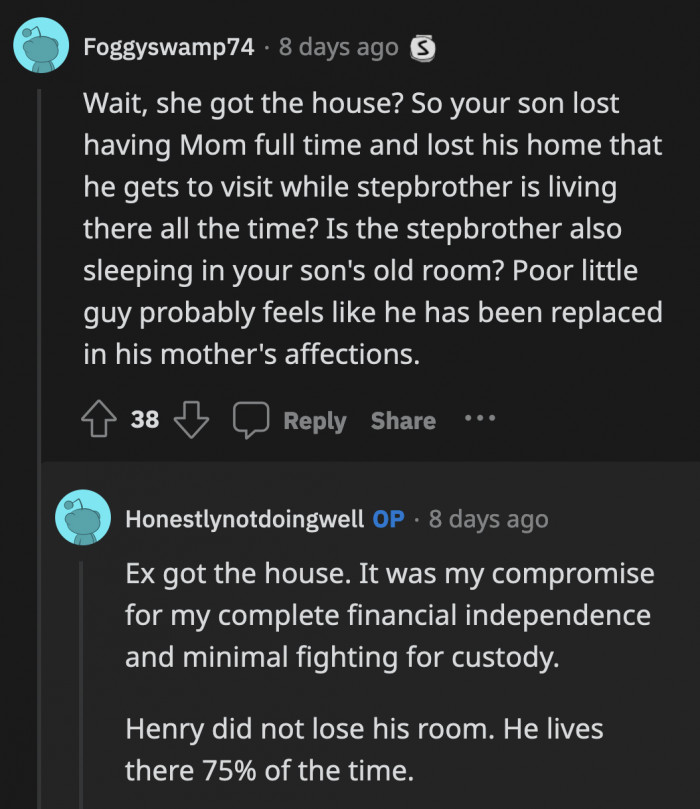
Task: Click the upvote arrow outline icon
Action: pos(97,420)
